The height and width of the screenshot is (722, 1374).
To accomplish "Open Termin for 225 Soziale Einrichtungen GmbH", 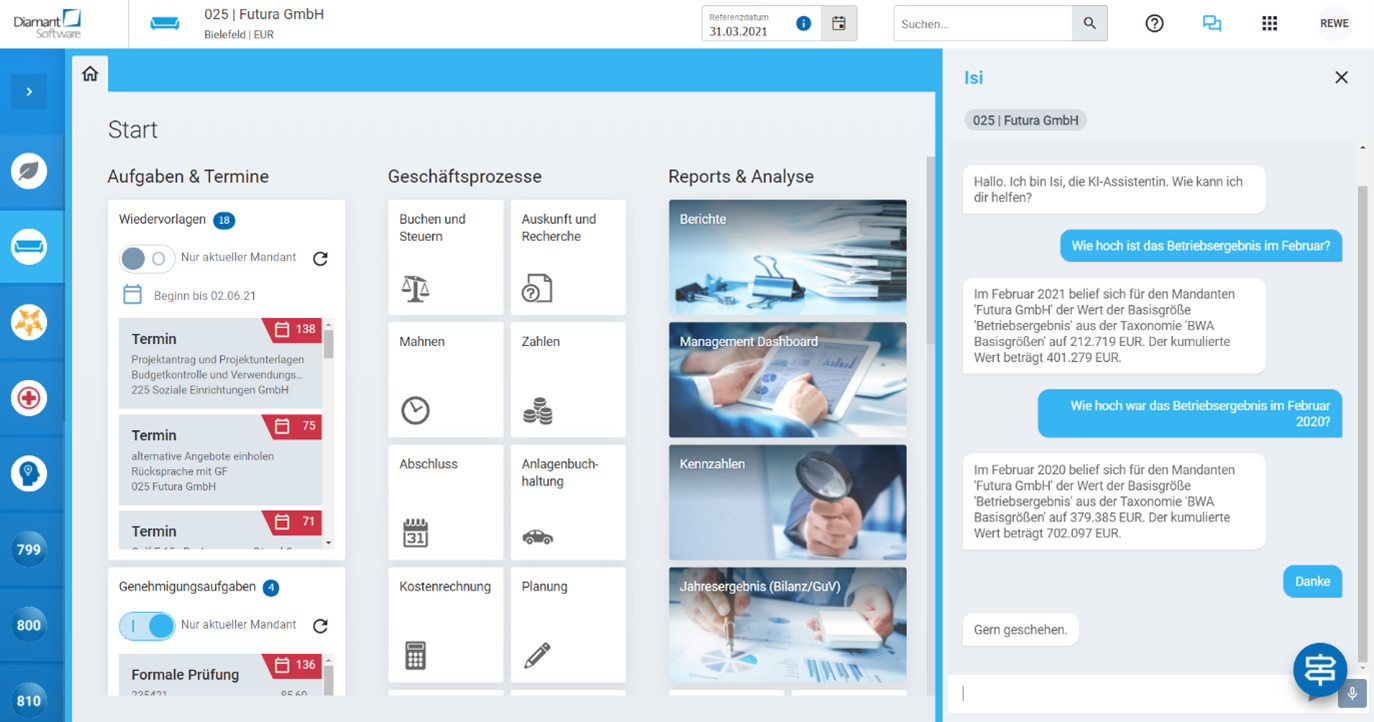I will point(221,363).
